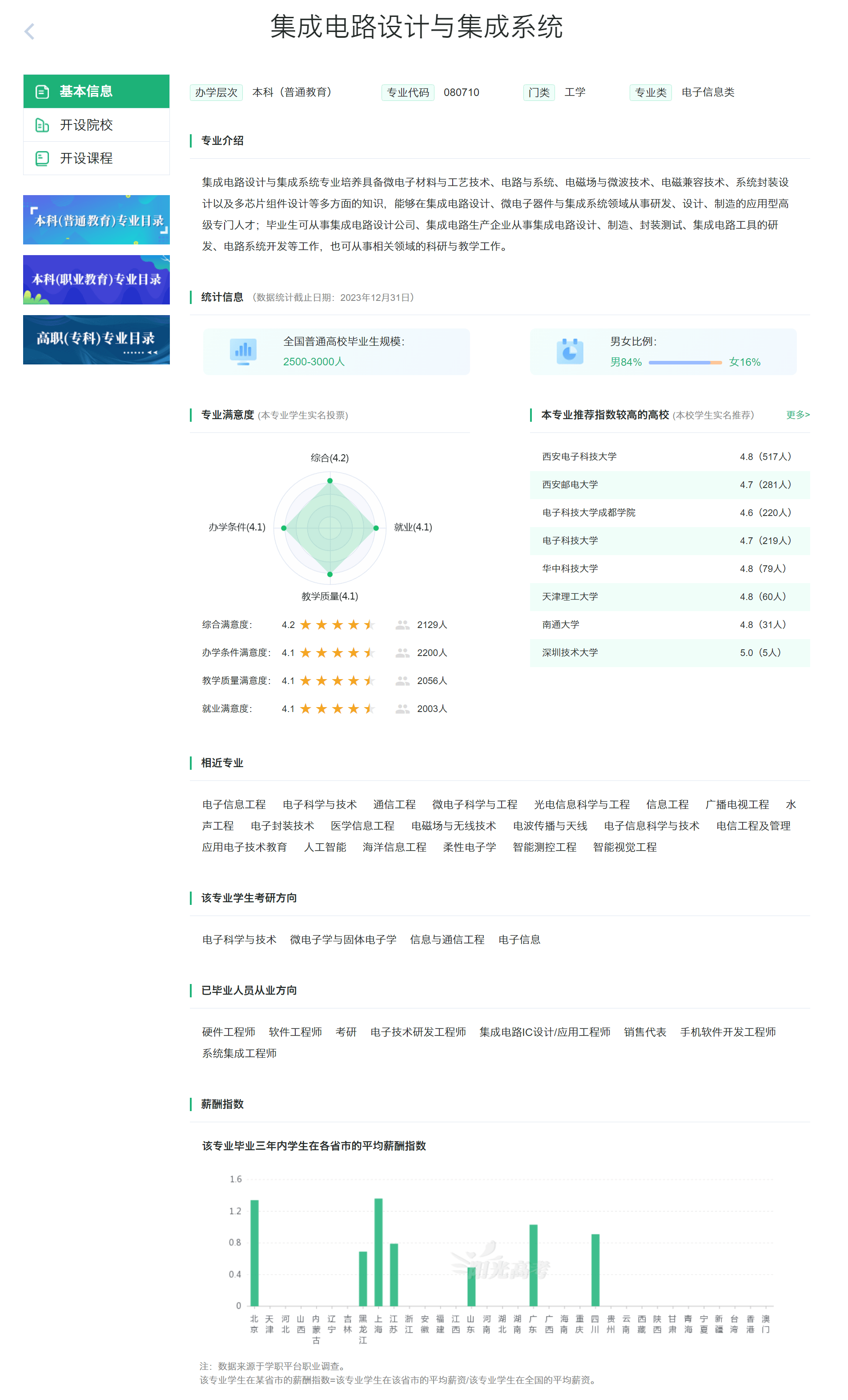Image resolution: width=848 pixels, height=1400 pixels.
Task: Select 天津理工大学 row
Action: tap(670, 596)
